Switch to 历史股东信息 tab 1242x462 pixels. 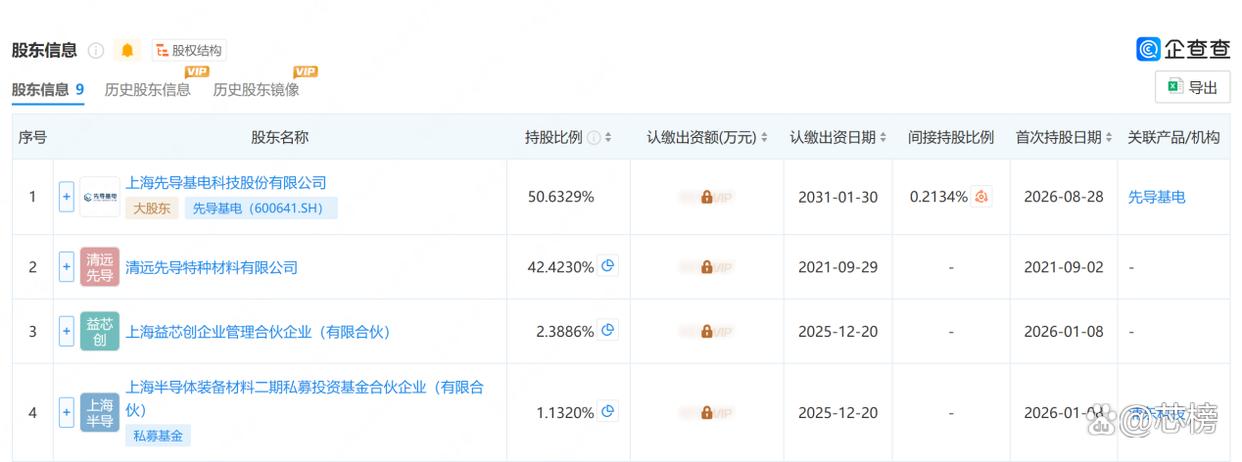(x=147, y=89)
